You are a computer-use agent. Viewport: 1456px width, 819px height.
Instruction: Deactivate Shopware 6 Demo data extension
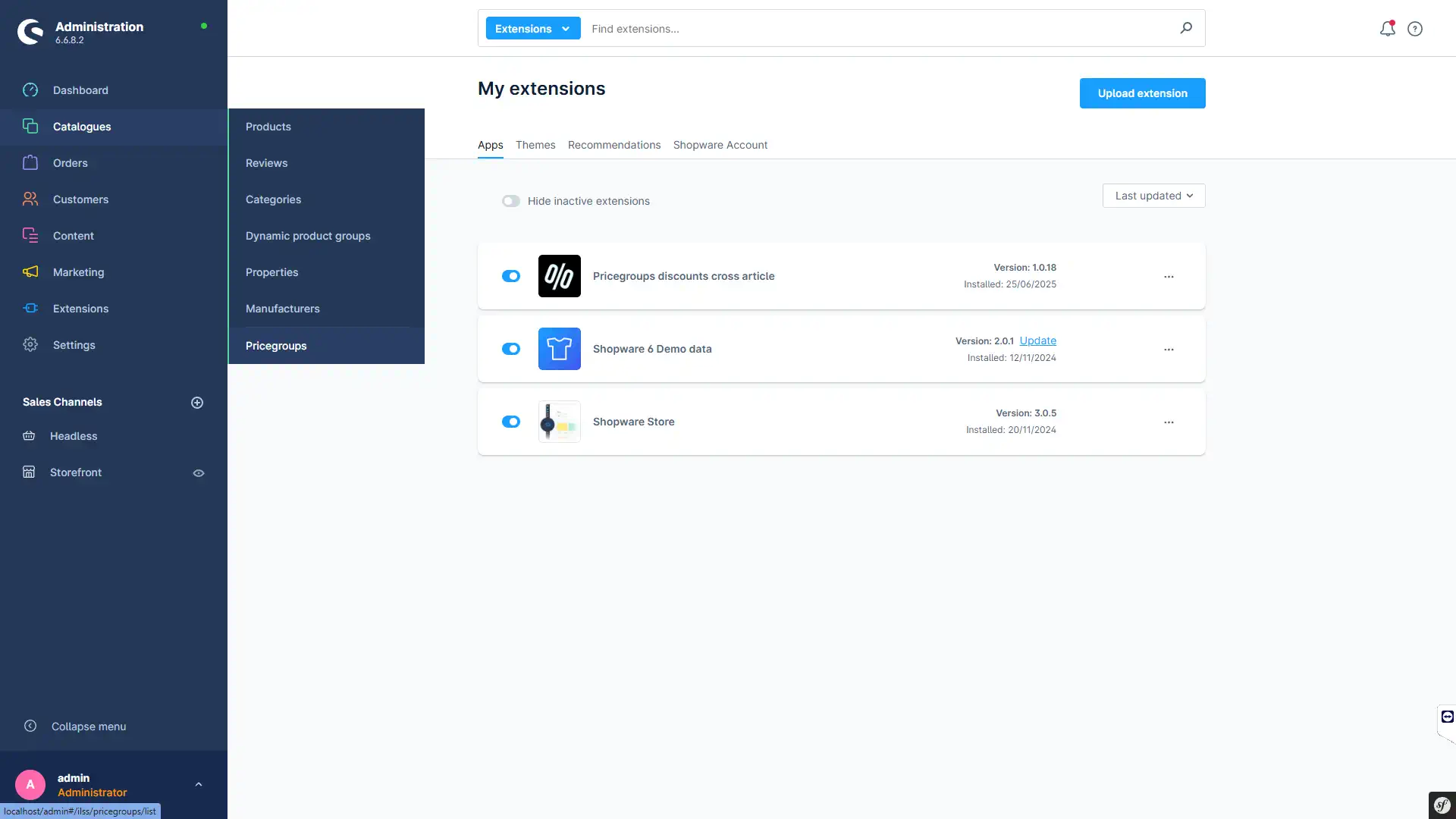(x=511, y=349)
